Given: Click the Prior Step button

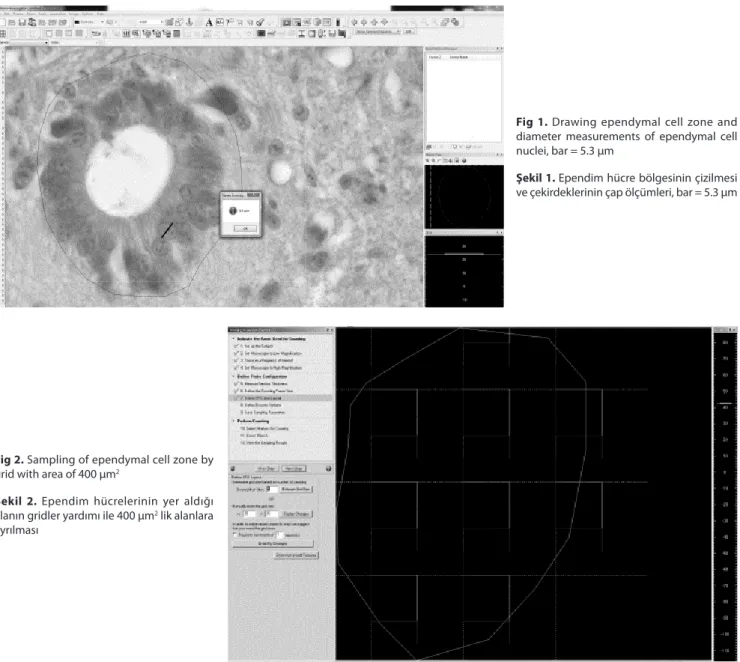Looking at the screenshot, I should coord(267,469).
